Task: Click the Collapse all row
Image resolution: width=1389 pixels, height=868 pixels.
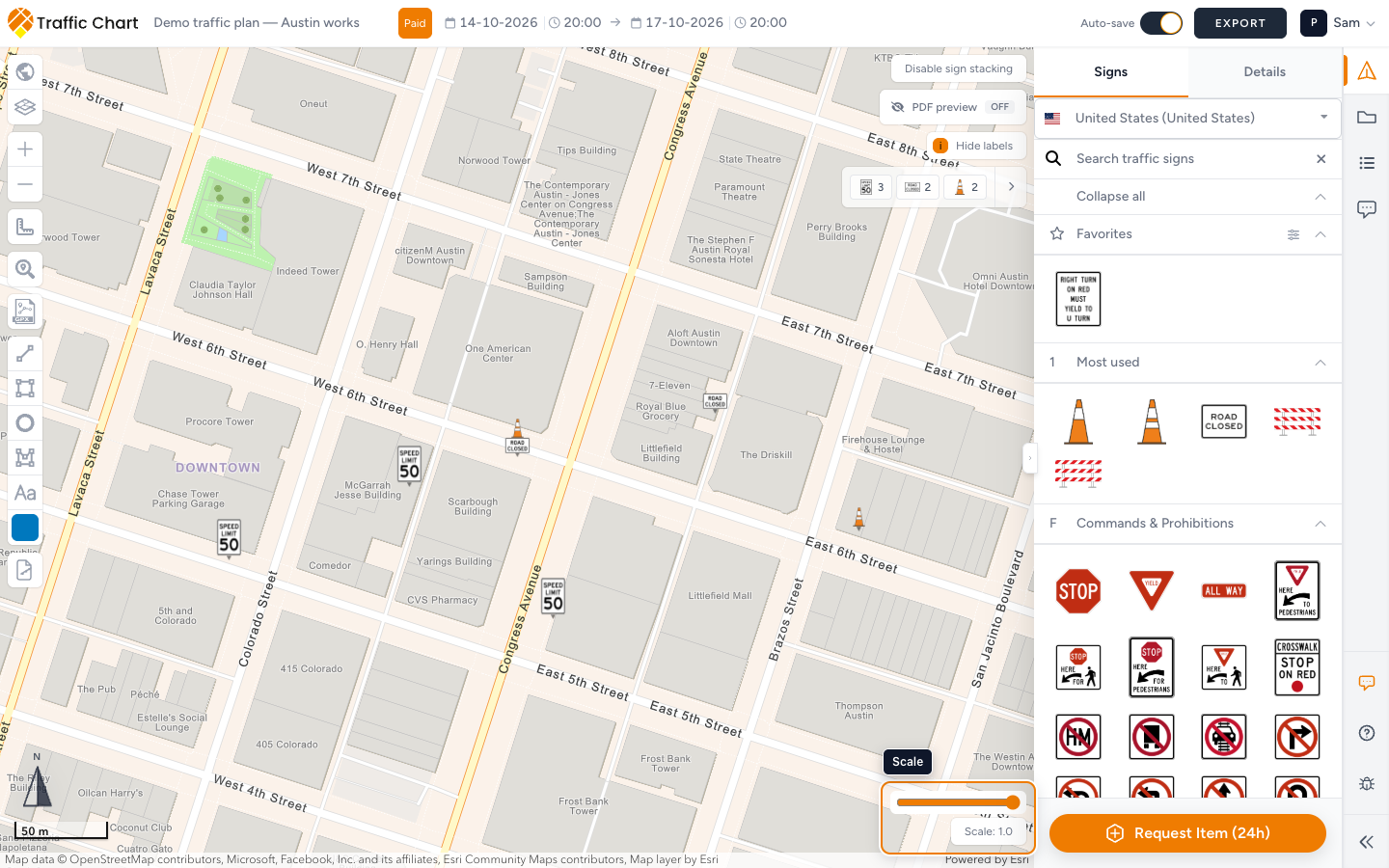Action: pyautogui.click(x=1187, y=197)
